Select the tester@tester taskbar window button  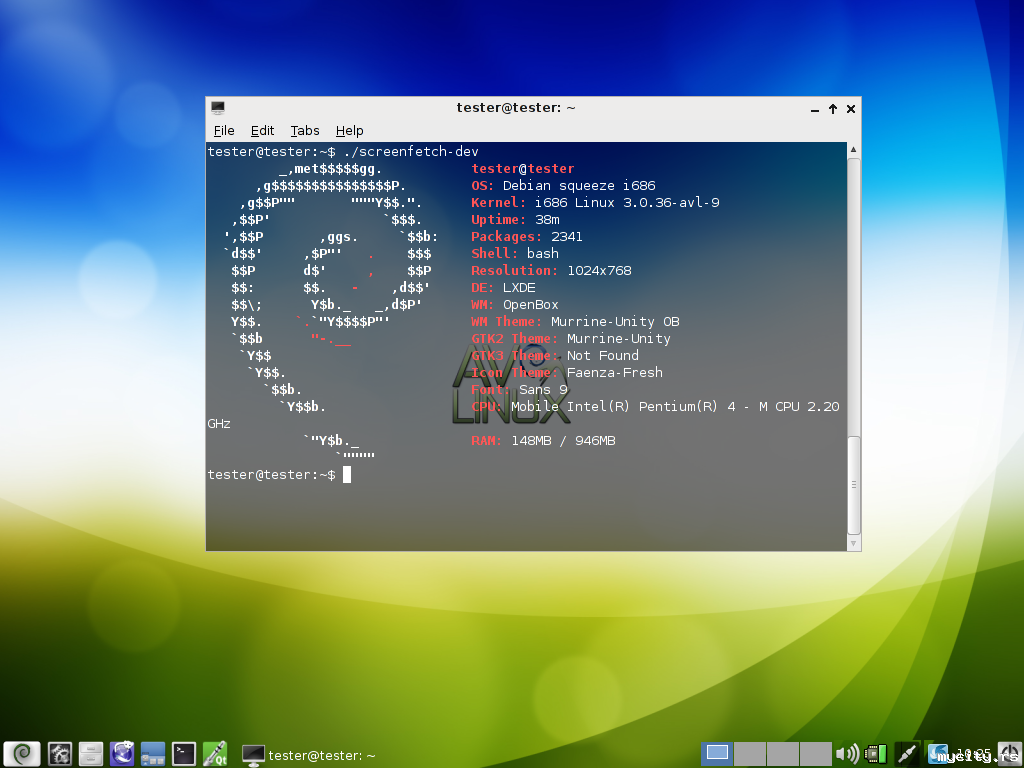pos(310,755)
